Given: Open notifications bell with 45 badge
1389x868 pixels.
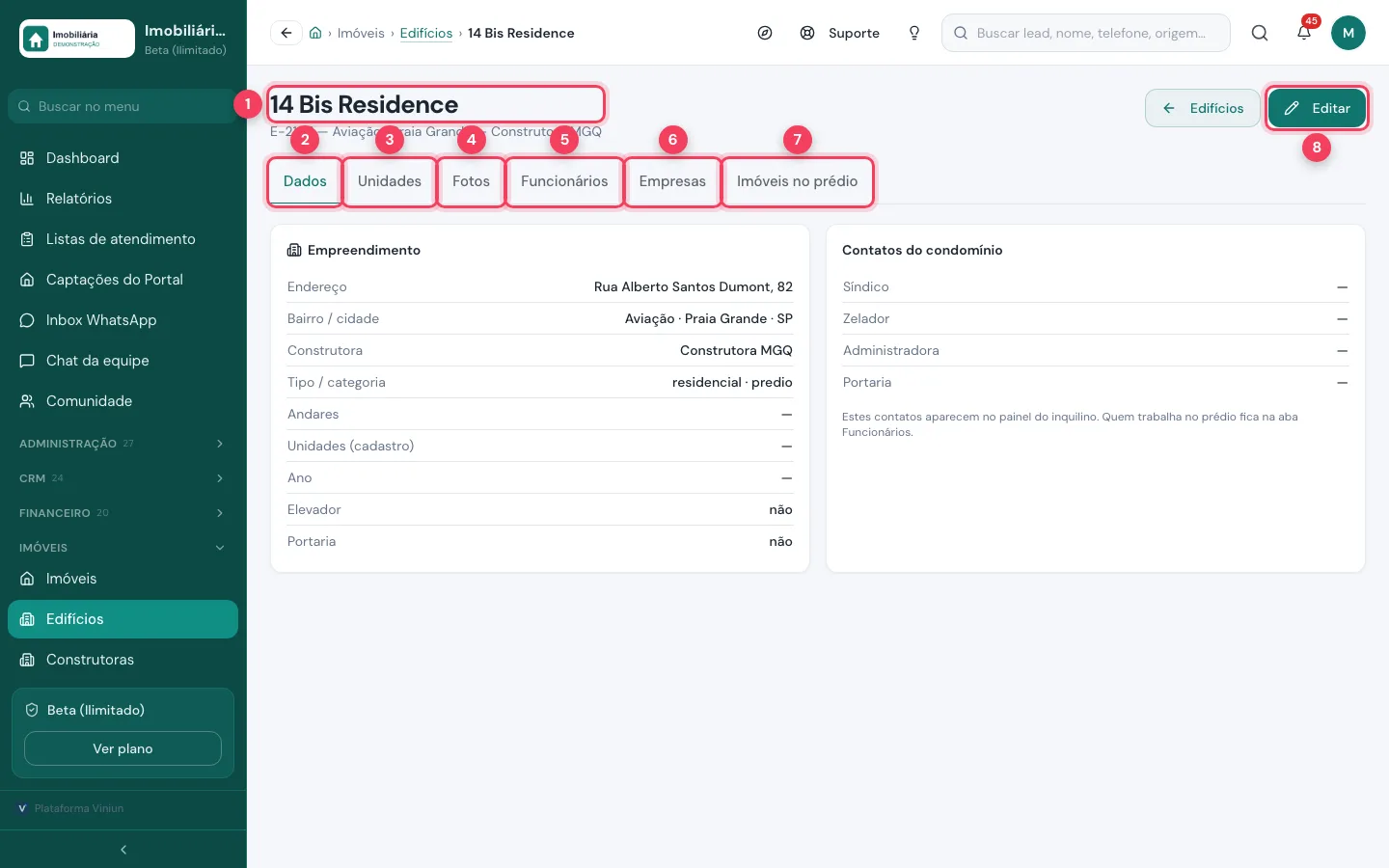Looking at the screenshot, I should tap(1304, 33).
